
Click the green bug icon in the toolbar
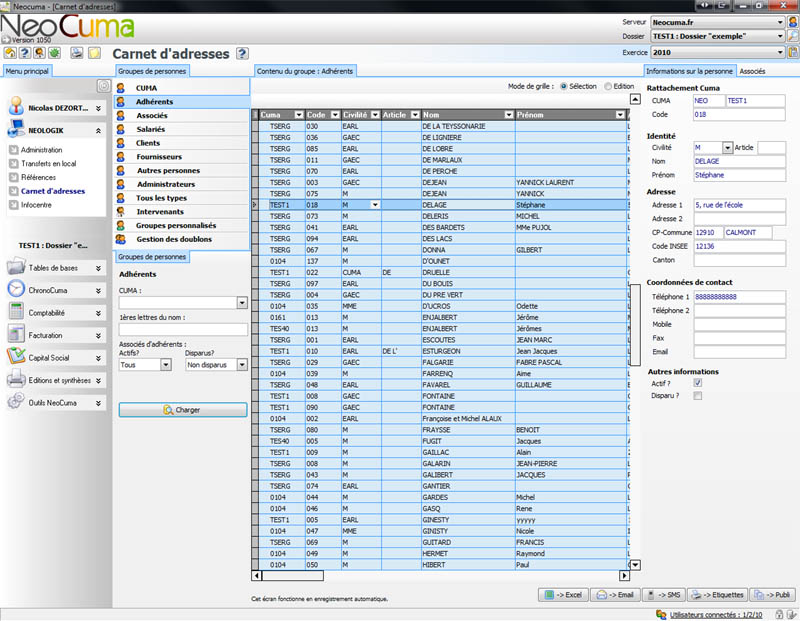pos(54,53)
